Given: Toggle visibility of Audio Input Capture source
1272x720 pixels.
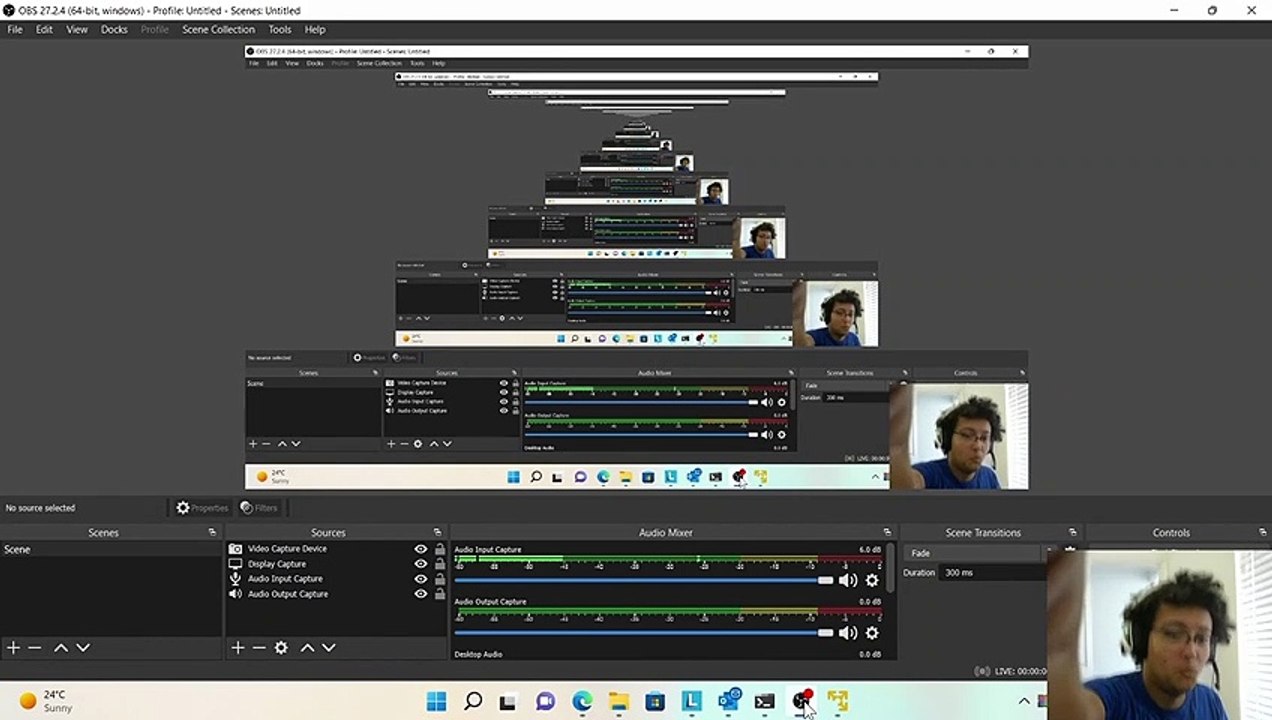Looking at the screenshot, I should [x=421, y=579].
